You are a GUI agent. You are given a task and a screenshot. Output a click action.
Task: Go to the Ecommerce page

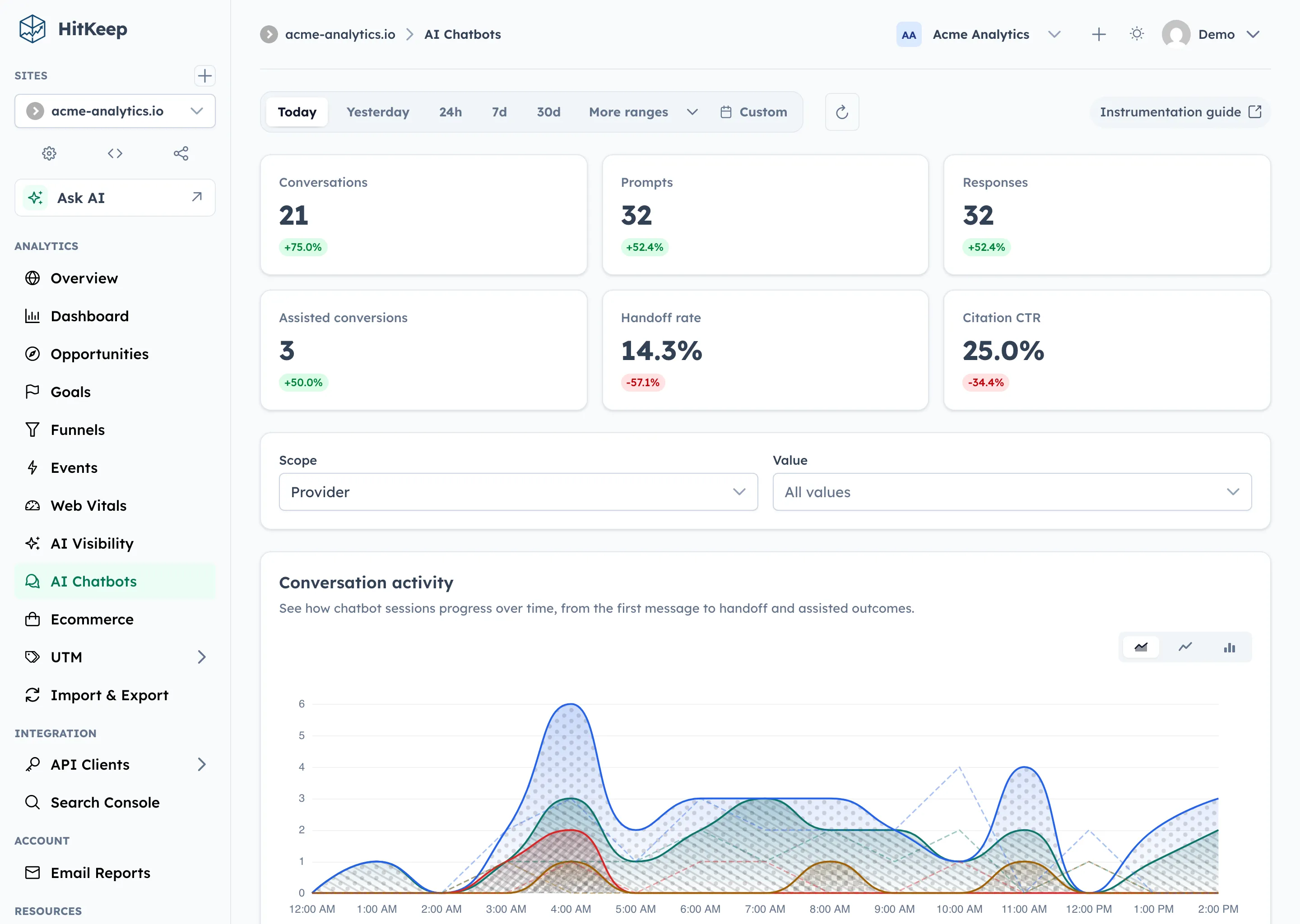click(x=115, y=619)
